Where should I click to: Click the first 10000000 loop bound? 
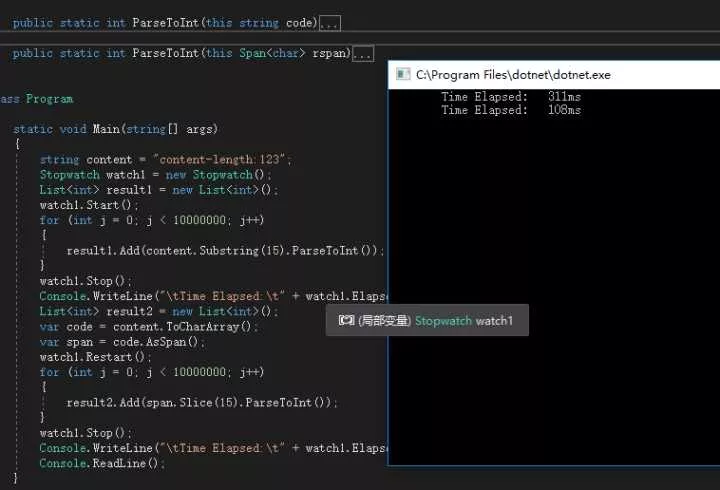tap(199, 220)
